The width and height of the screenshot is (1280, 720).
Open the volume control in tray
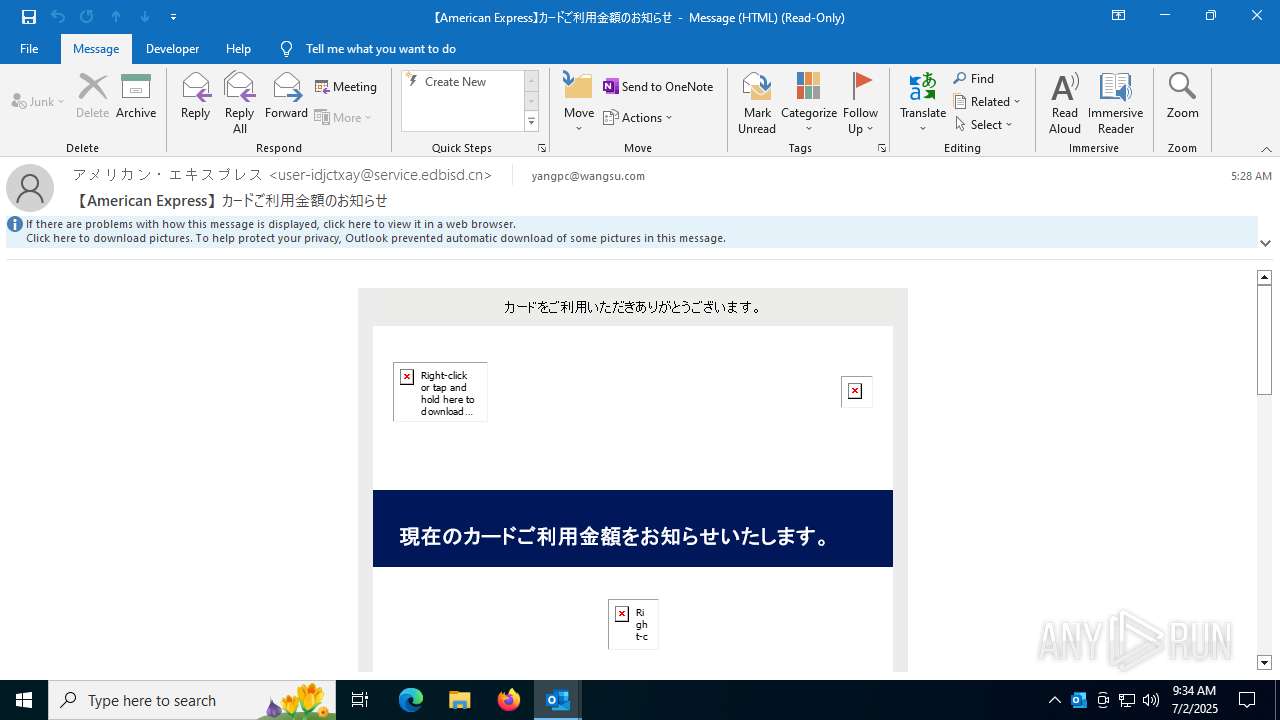click(x=1151, y=700)
